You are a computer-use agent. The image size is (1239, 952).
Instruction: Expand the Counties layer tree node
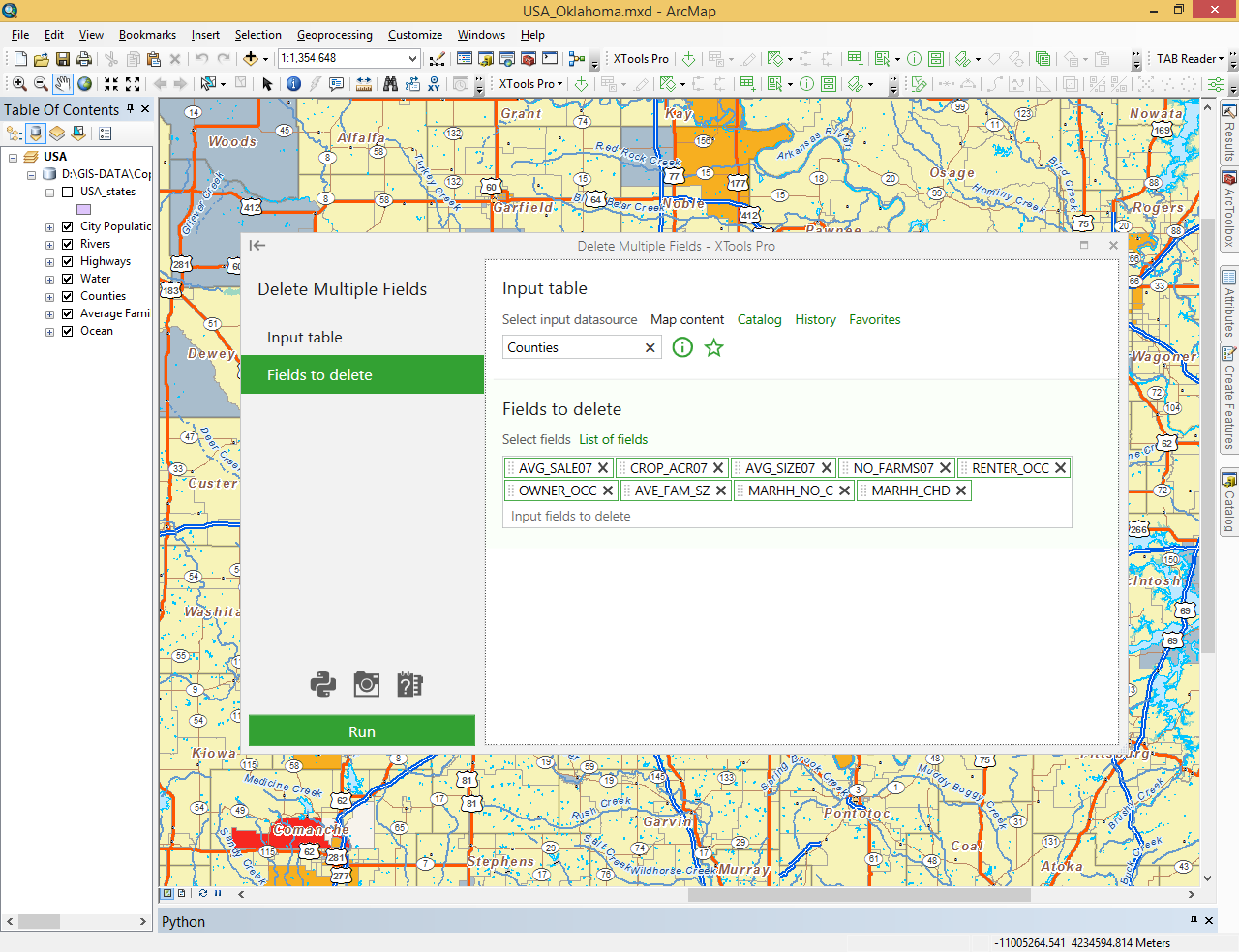coord(49,297)
